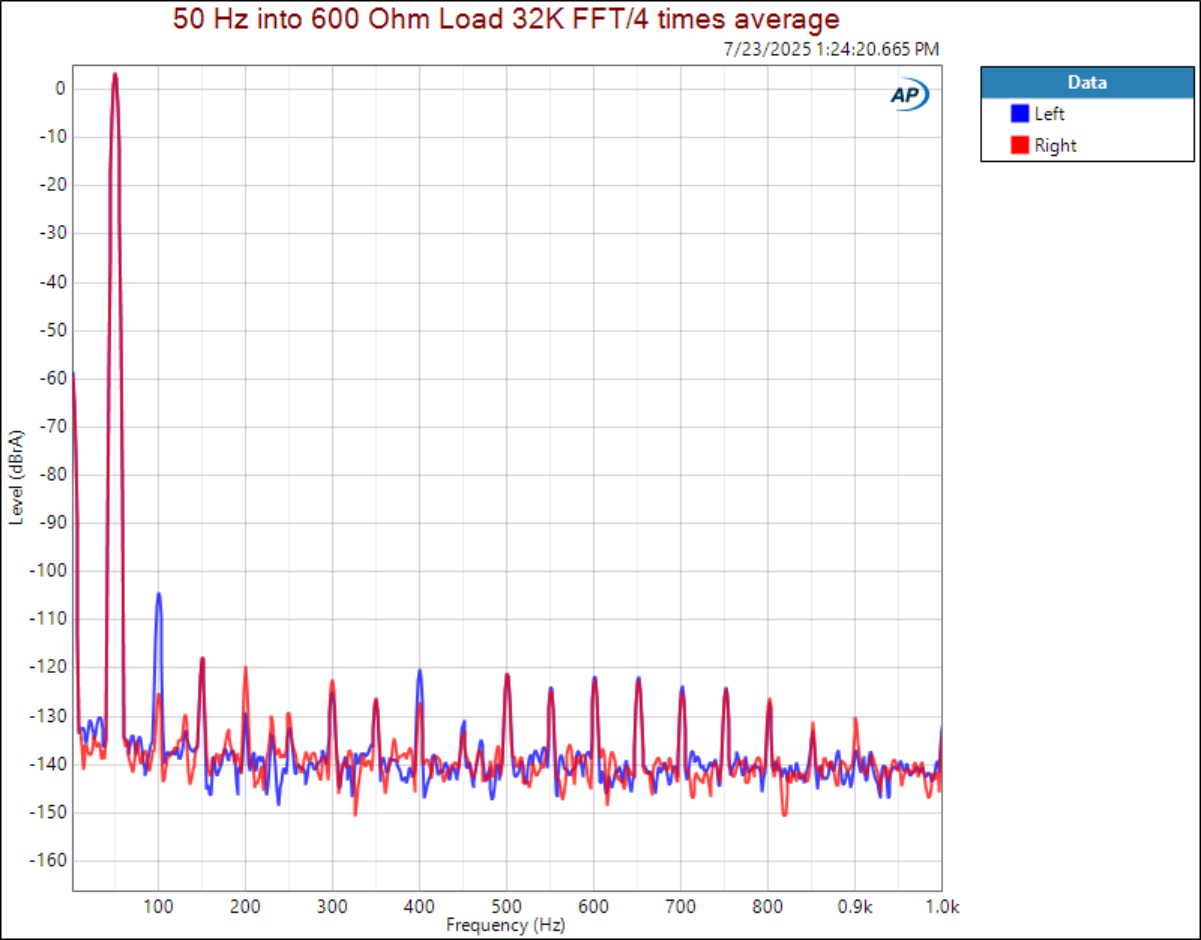
Task: Click the 100 tick on frequency axis
Action: [158, 907]
